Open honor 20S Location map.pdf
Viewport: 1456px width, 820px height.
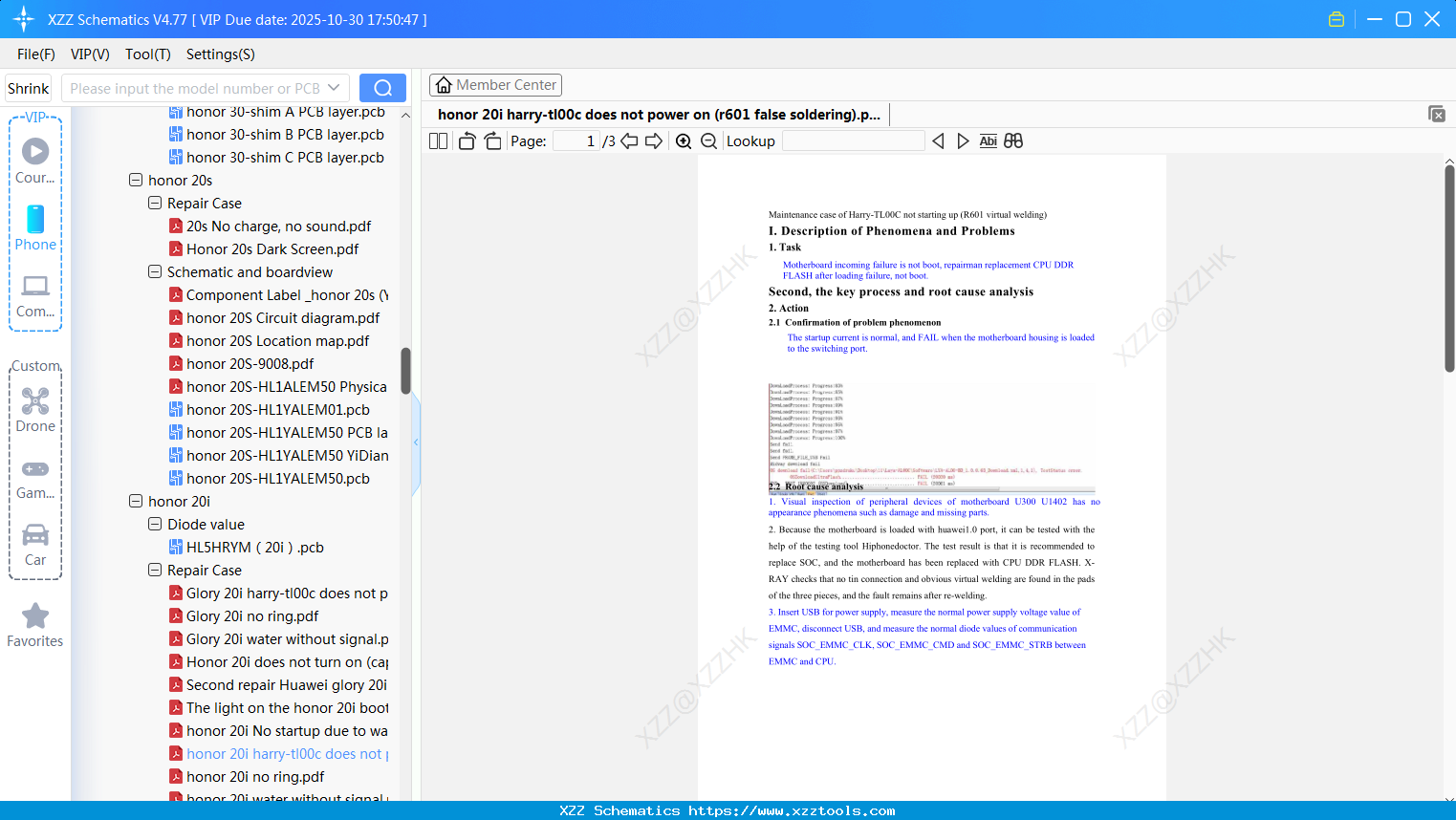coord(277,340)
